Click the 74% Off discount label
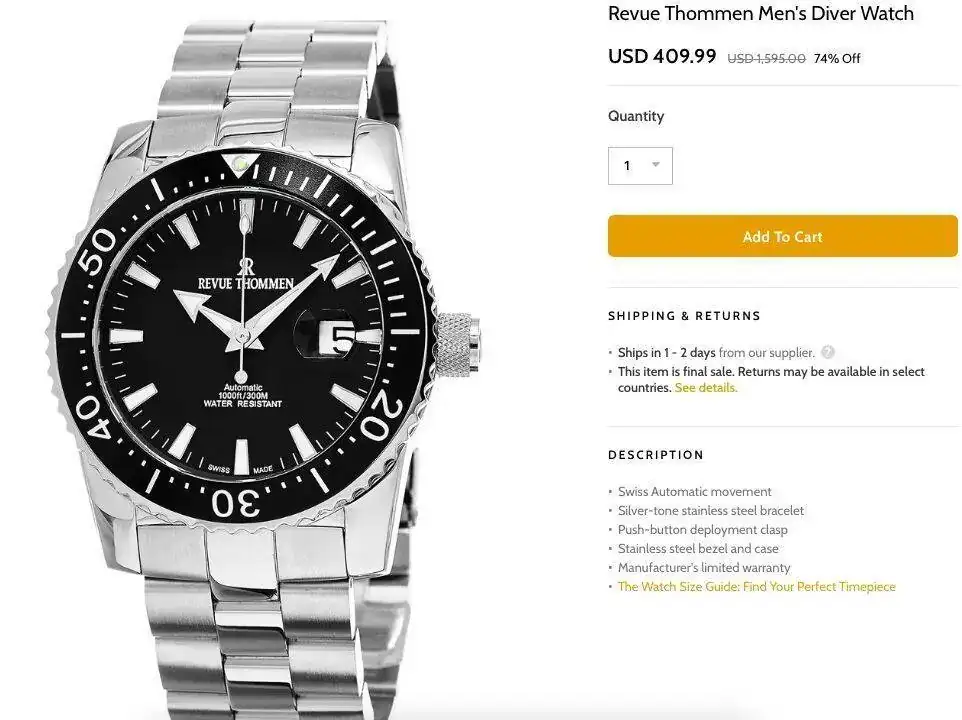The width and height of the screenshot is (962, 720). (x=837, y=58)
